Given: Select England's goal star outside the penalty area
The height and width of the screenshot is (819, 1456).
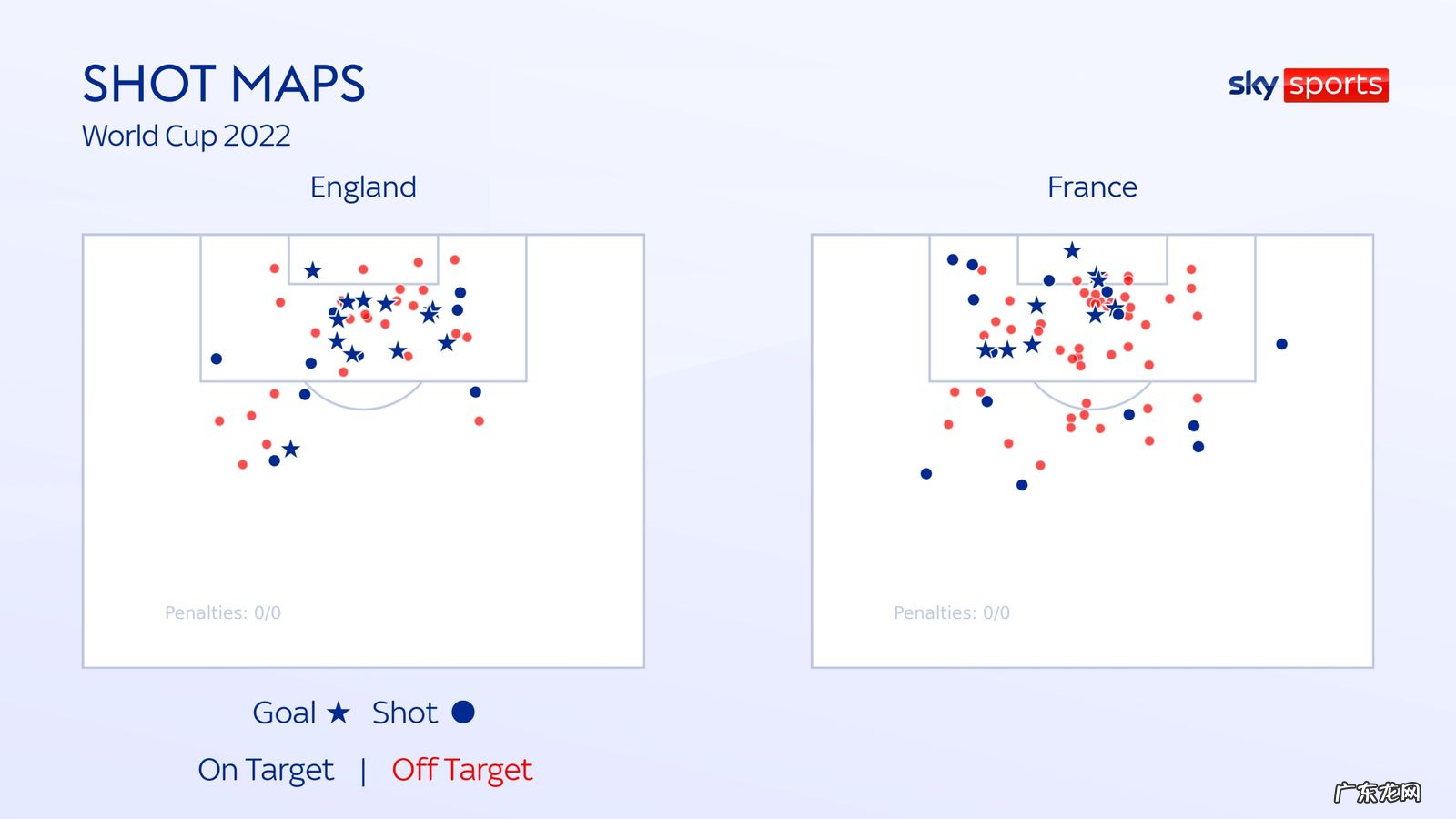Looking at the screenshot, I should (290, 449).
